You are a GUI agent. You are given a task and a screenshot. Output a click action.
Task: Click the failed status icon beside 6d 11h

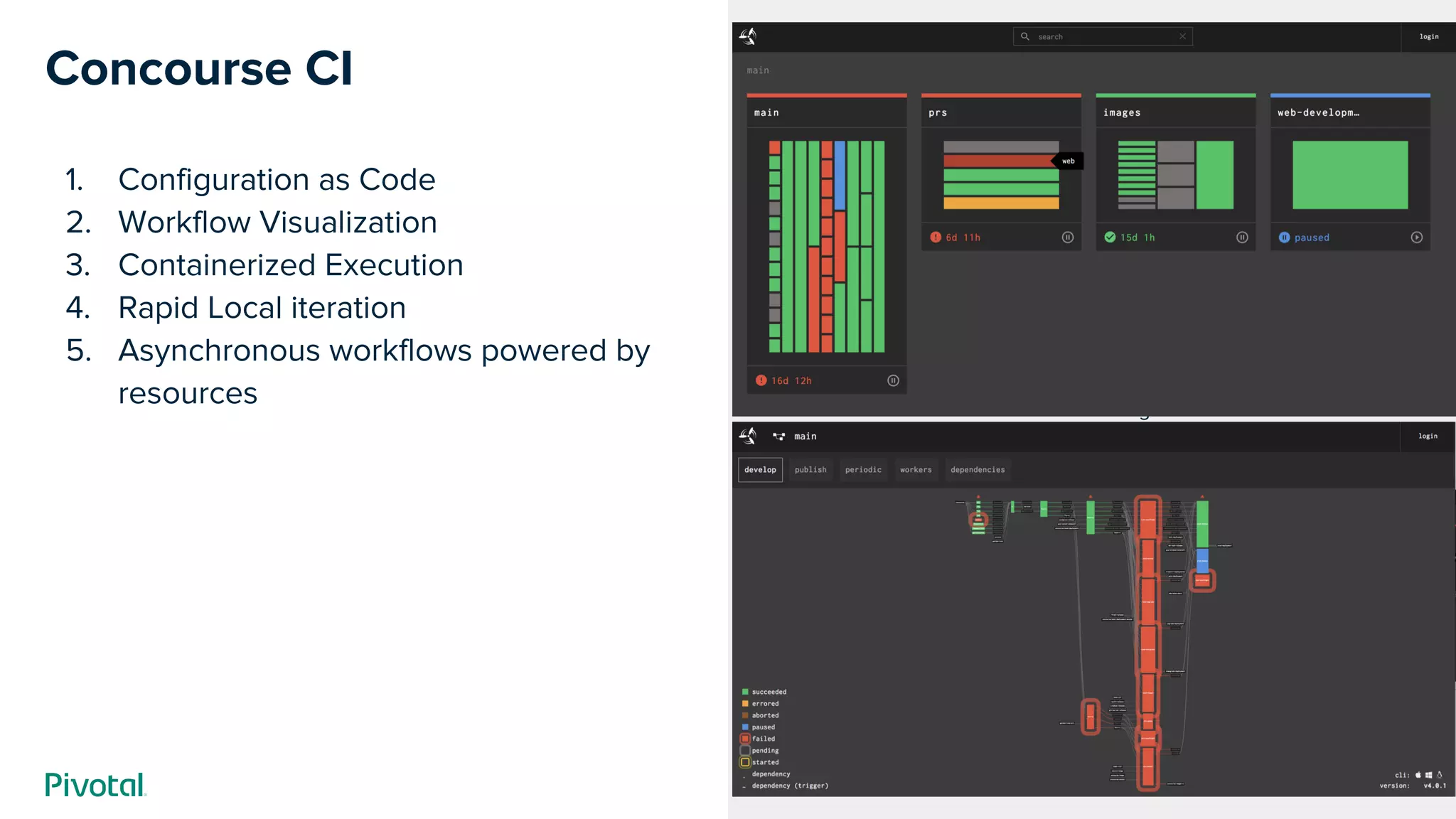(936, 237)
